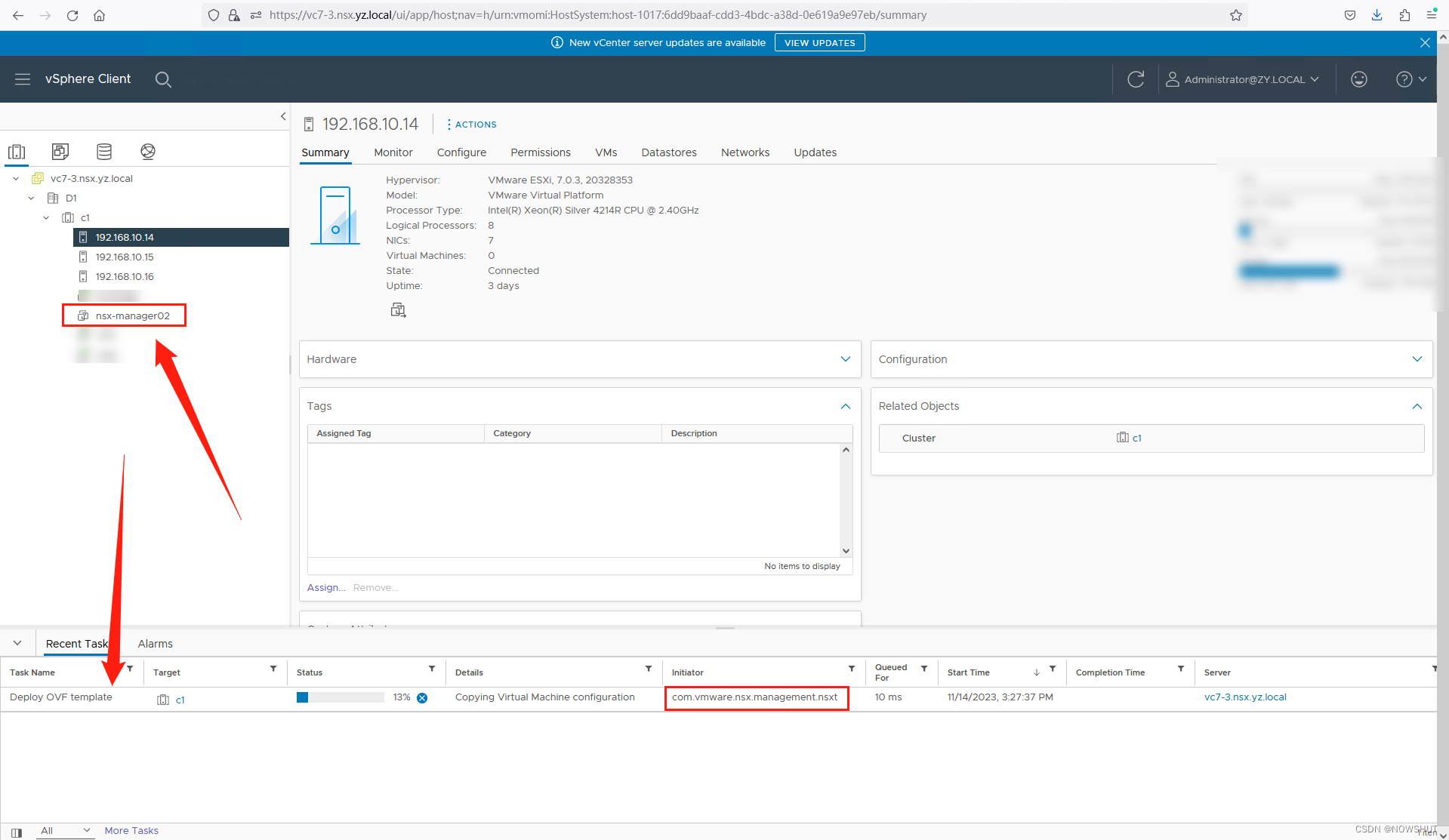Switch to the VMs tab

click(x=606, y=152)
